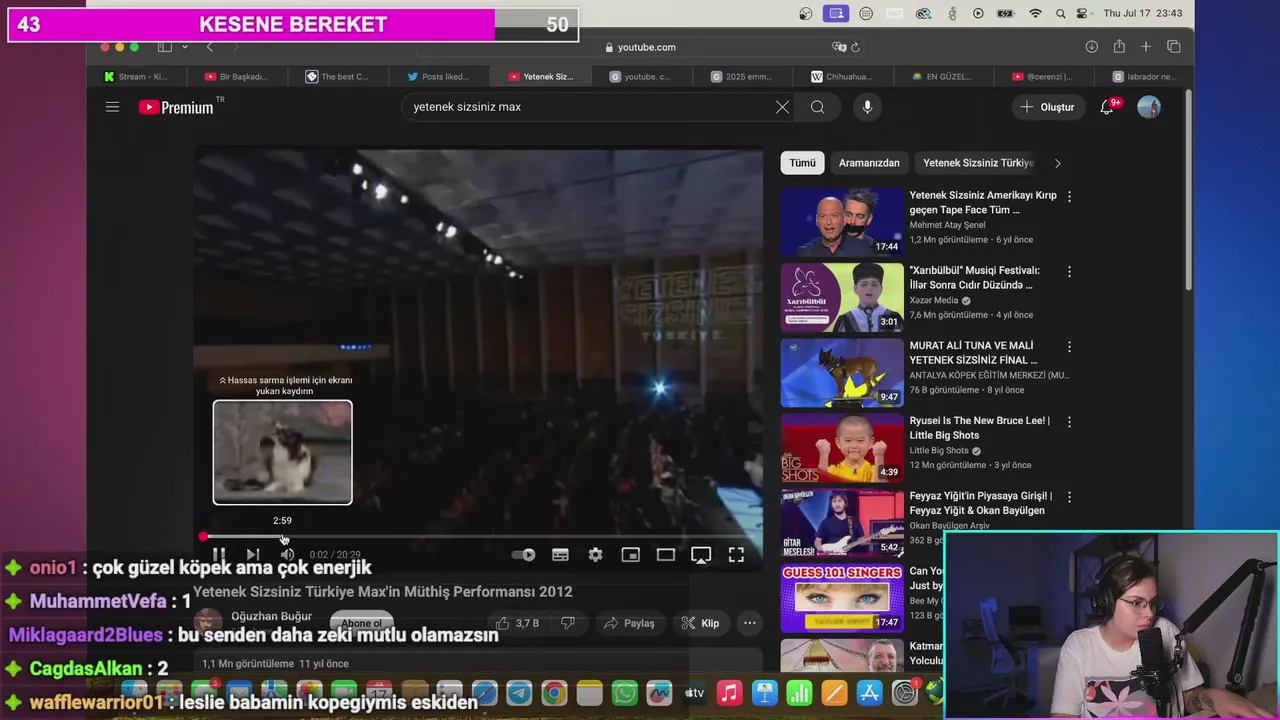Like the video (3,7 B)
The image size is (1280, 720).
(x=518, y=623)
